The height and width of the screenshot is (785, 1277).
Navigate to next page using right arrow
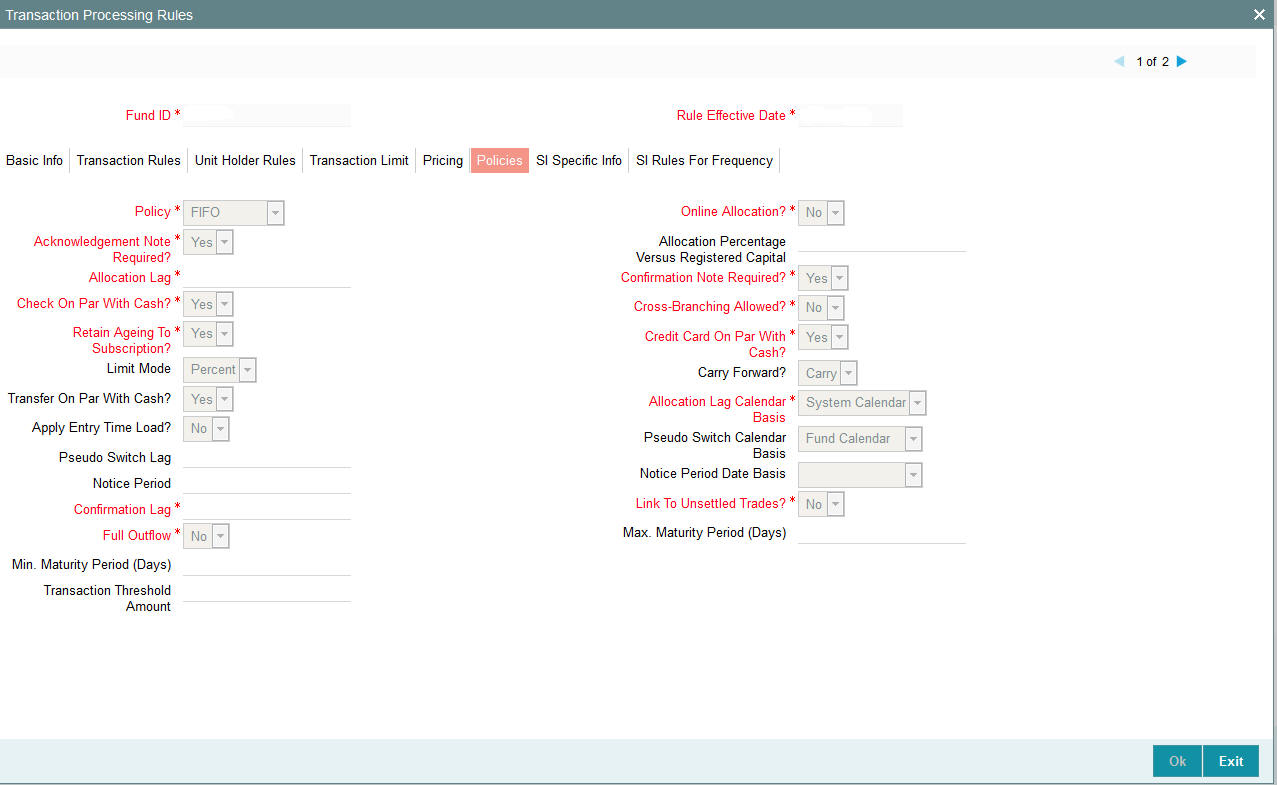(1181, 61)
